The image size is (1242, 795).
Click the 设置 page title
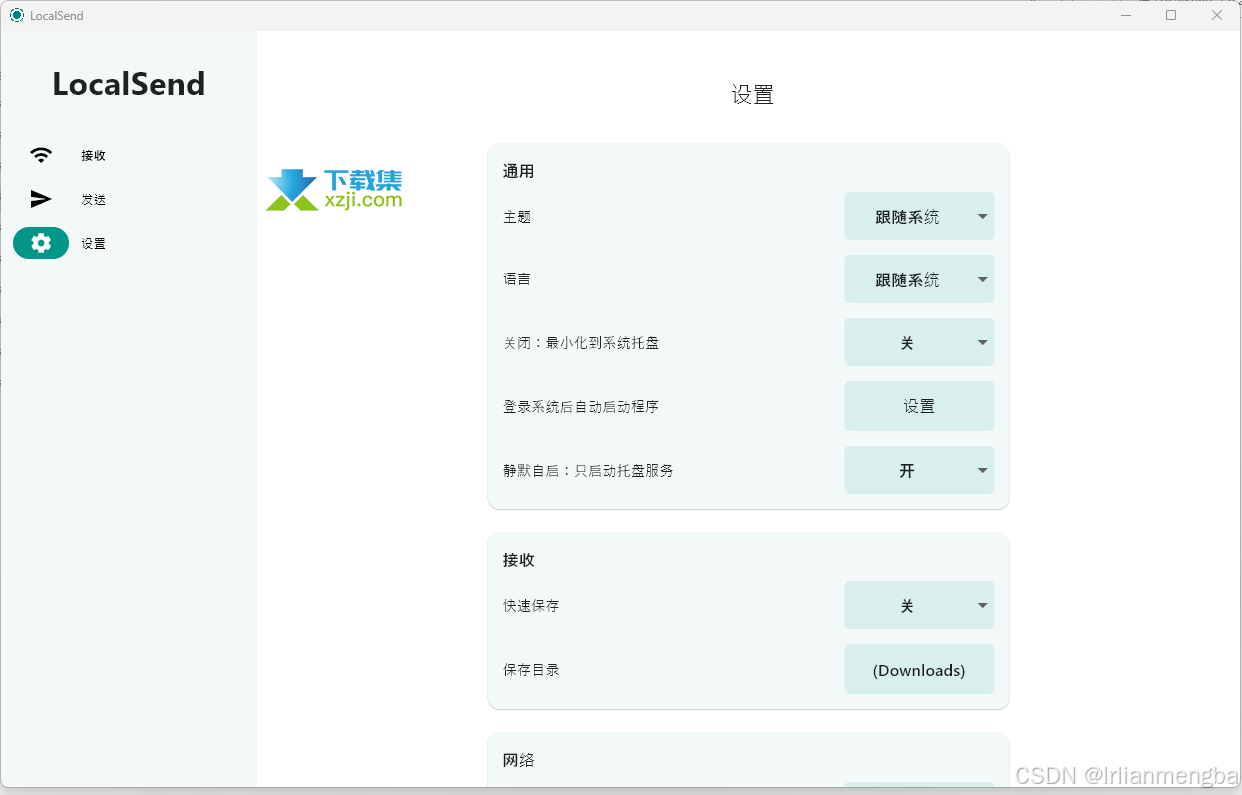pos(753,95)
